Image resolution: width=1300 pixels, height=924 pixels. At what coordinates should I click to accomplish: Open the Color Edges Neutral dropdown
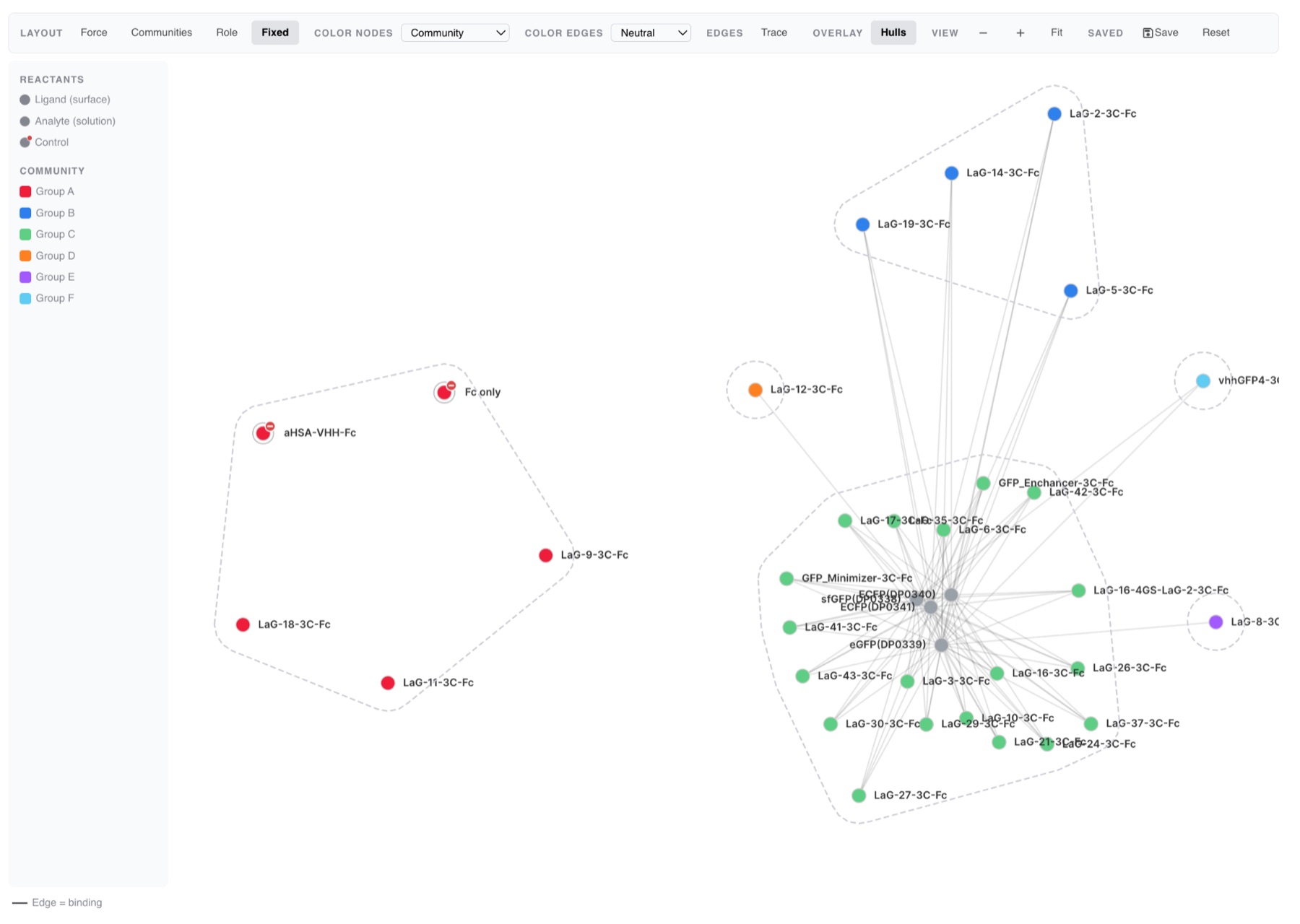tap(651, 32)
